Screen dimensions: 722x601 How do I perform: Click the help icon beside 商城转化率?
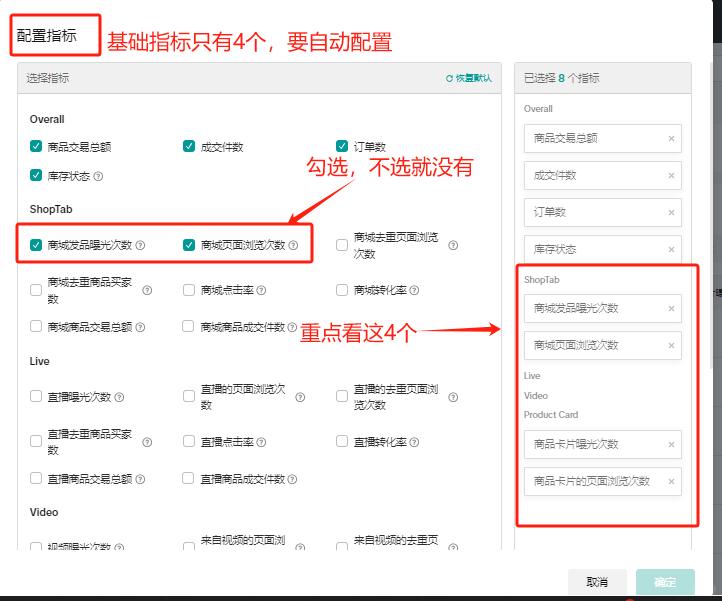(x=414, y=290)
